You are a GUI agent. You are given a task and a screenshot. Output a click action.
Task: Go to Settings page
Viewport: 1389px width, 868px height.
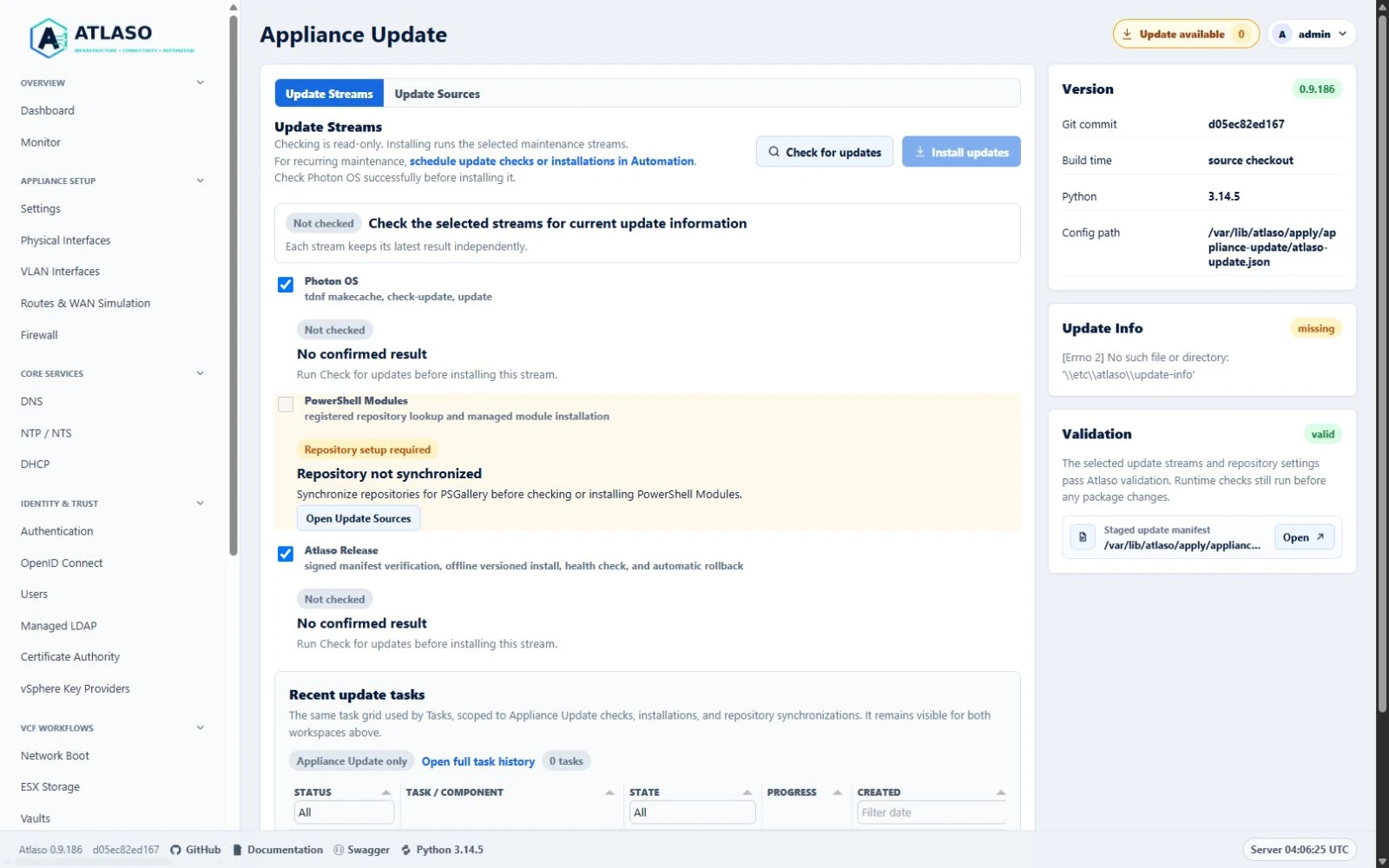[x=41, y=209]
